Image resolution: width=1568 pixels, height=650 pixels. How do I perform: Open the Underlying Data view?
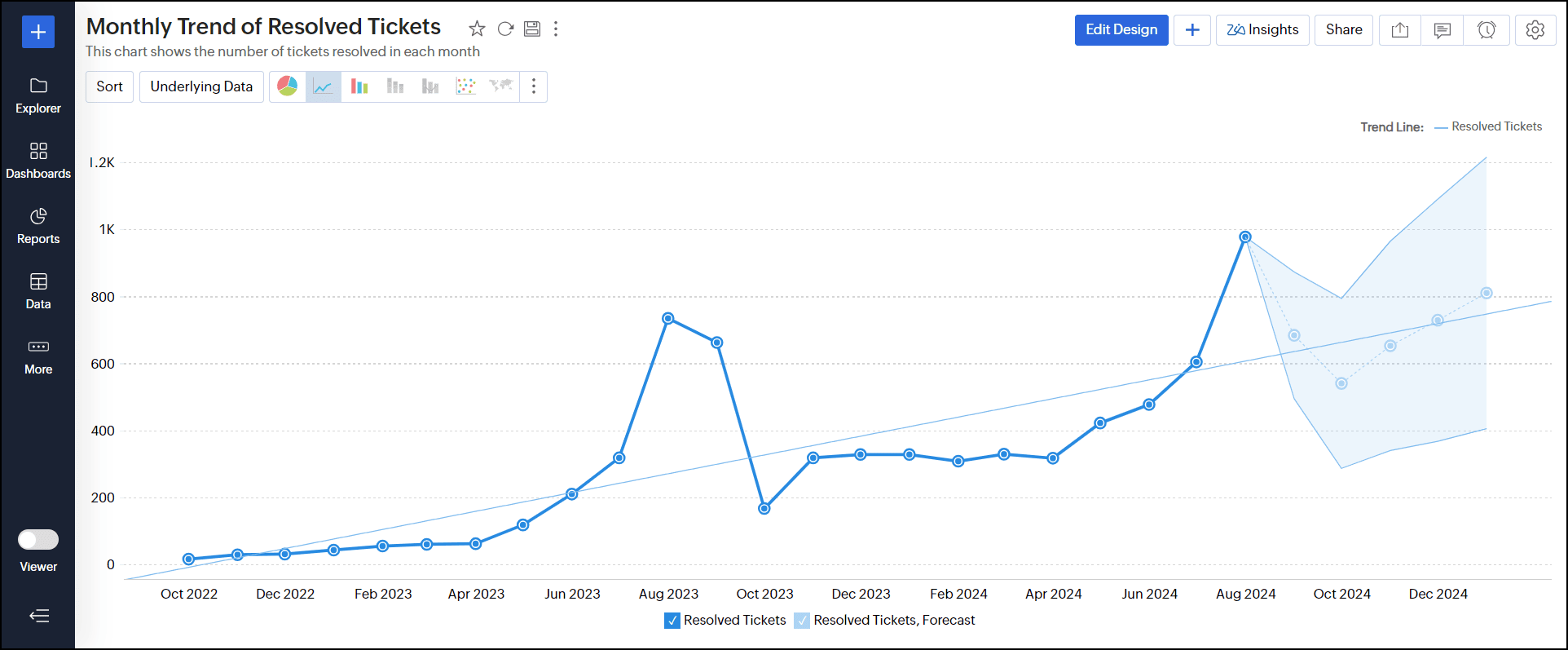[x=201, y=86]
